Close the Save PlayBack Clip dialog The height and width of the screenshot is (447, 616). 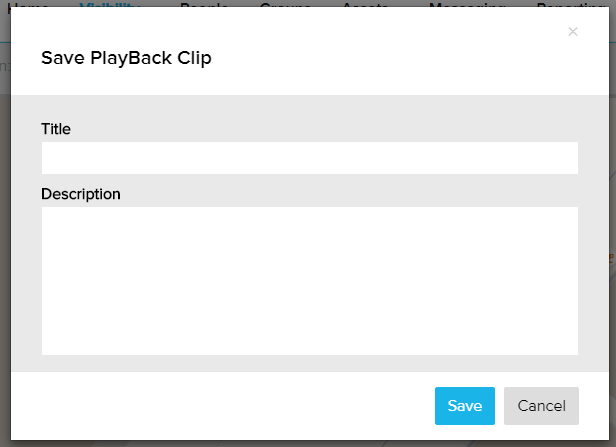coord(573,32)
